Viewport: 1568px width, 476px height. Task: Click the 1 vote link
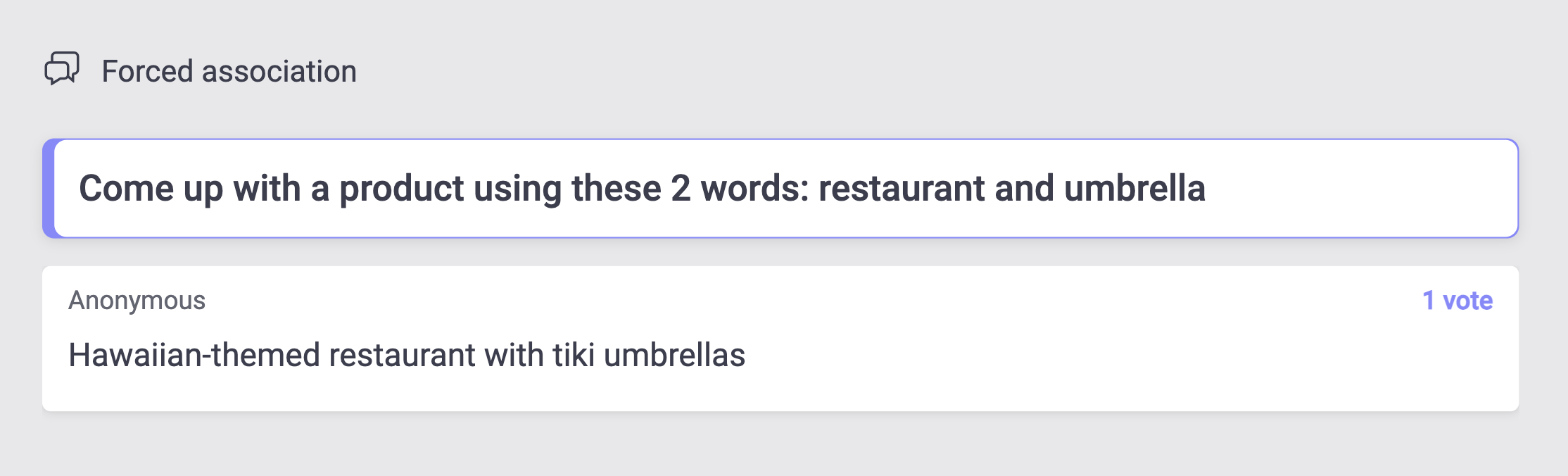pos(1458,301)
